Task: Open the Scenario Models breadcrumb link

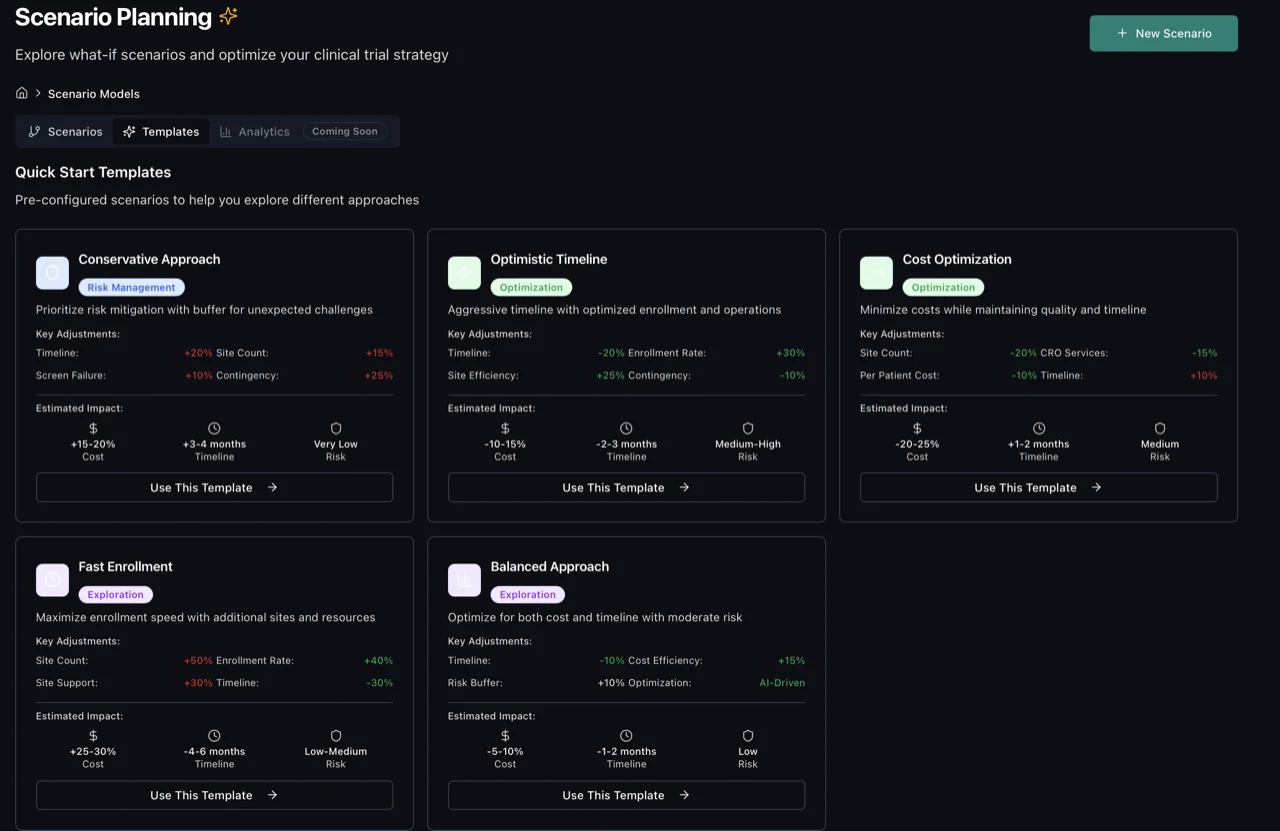Action: [93, 93]
